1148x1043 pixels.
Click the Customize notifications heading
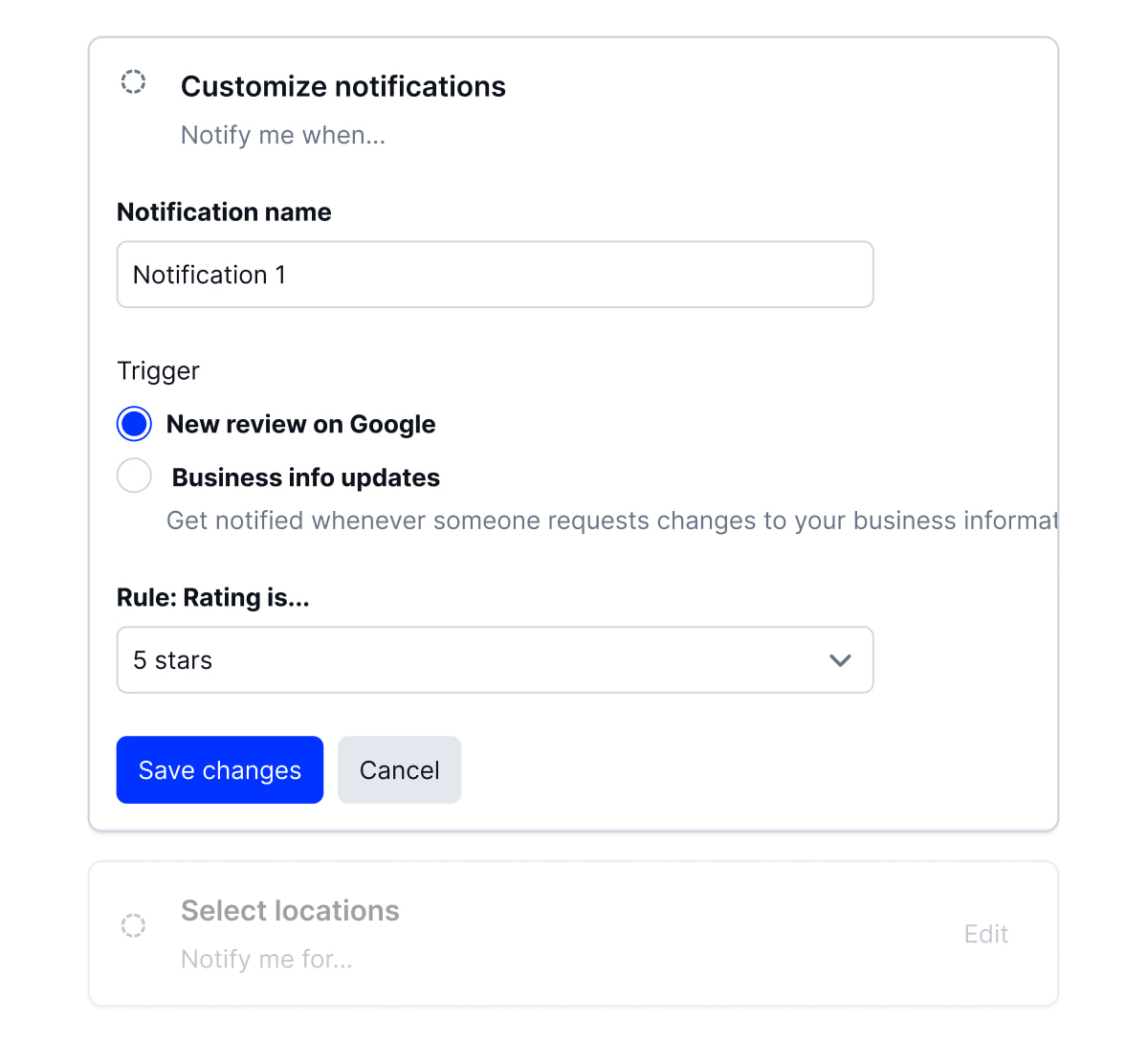(x=343, y=86)
